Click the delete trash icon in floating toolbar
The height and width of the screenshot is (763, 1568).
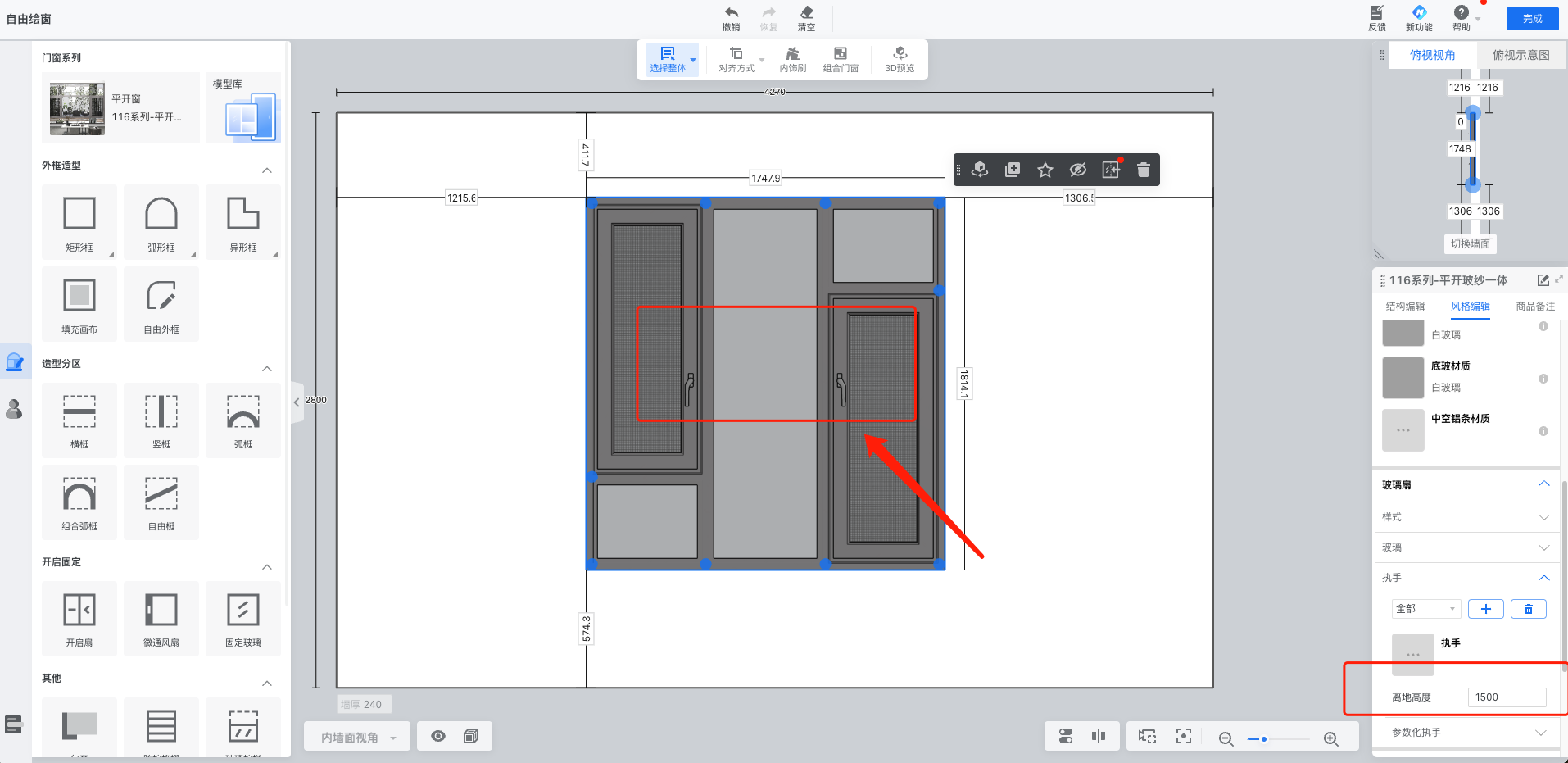tap(1144, 170)
